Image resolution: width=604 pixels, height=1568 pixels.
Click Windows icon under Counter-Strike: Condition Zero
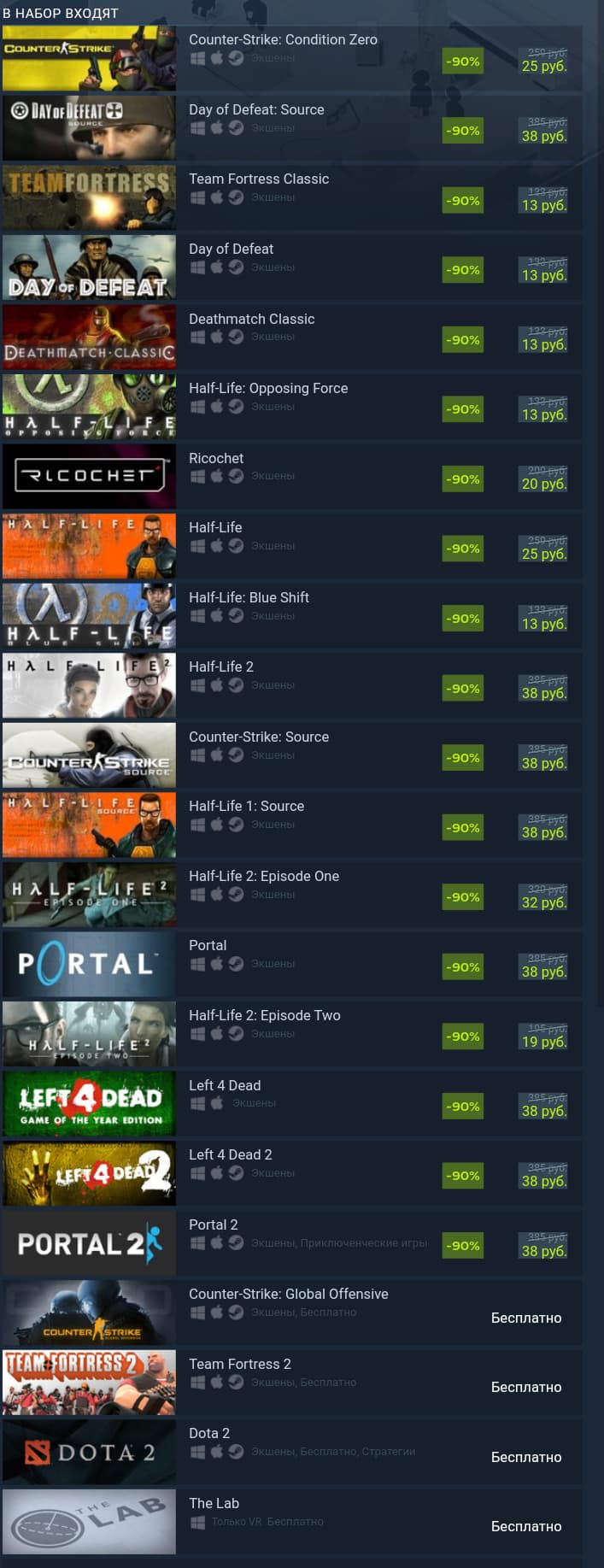(197, 58)
